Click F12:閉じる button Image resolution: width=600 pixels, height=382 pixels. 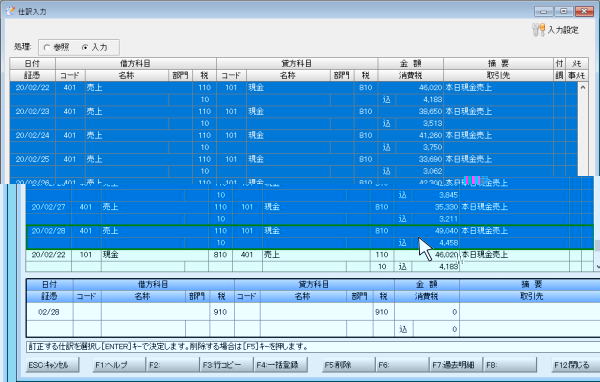pos(576,365)
